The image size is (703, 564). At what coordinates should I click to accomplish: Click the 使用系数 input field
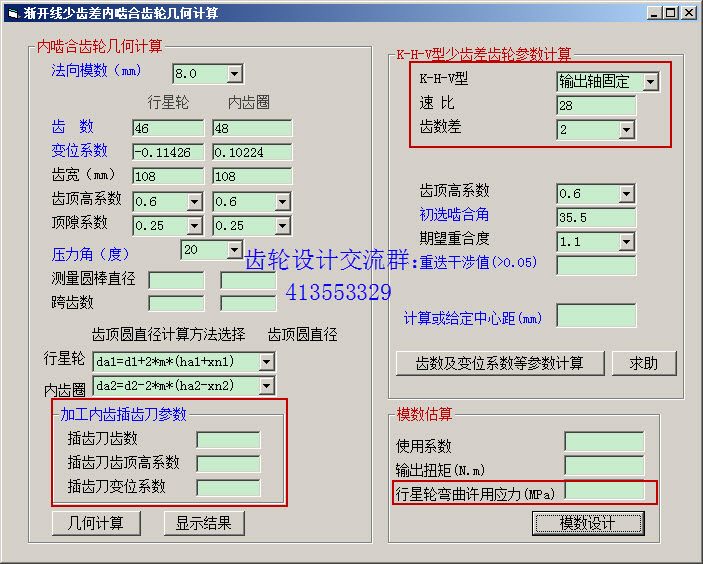coord(604,442)
